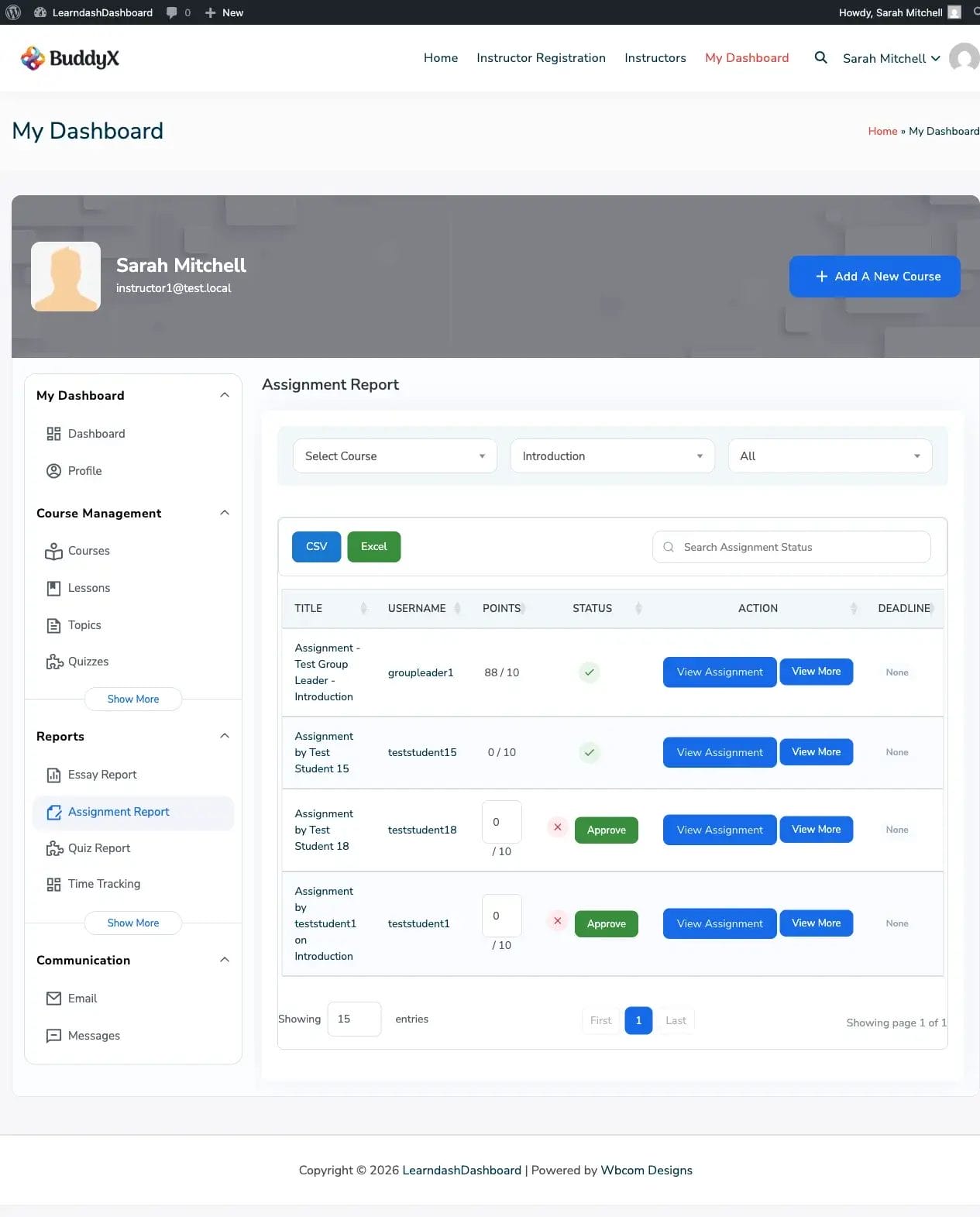This screenshot has width=980, height=1217.
Task: Click the plus New icon in admin bar
Action: click(x=210, y=12)
